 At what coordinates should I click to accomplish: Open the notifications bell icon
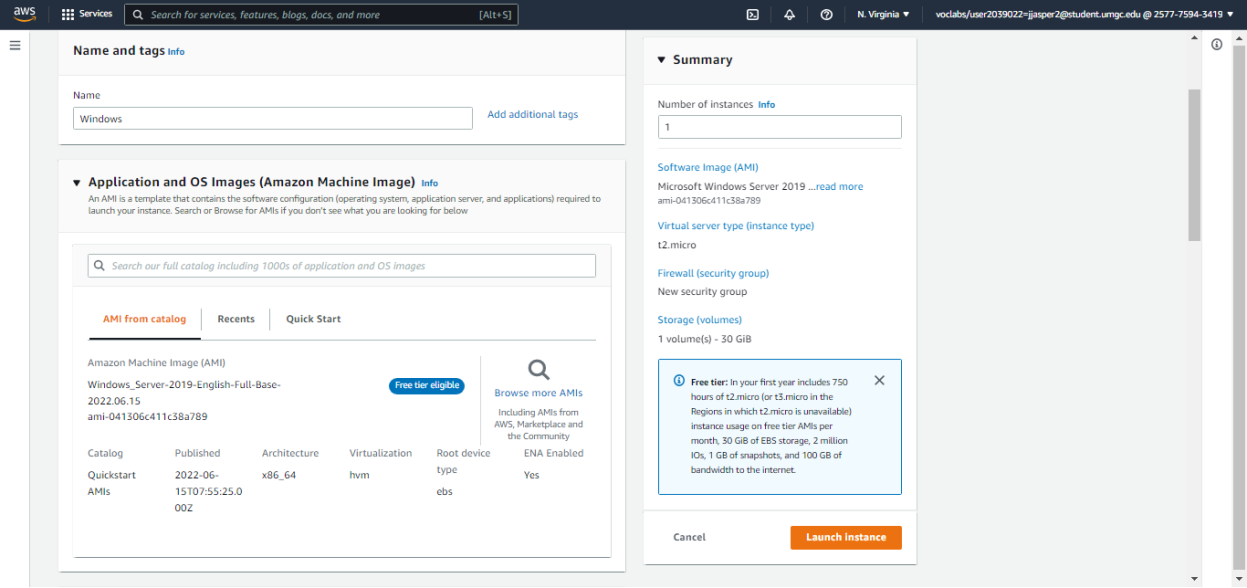(x=789, y=15)
